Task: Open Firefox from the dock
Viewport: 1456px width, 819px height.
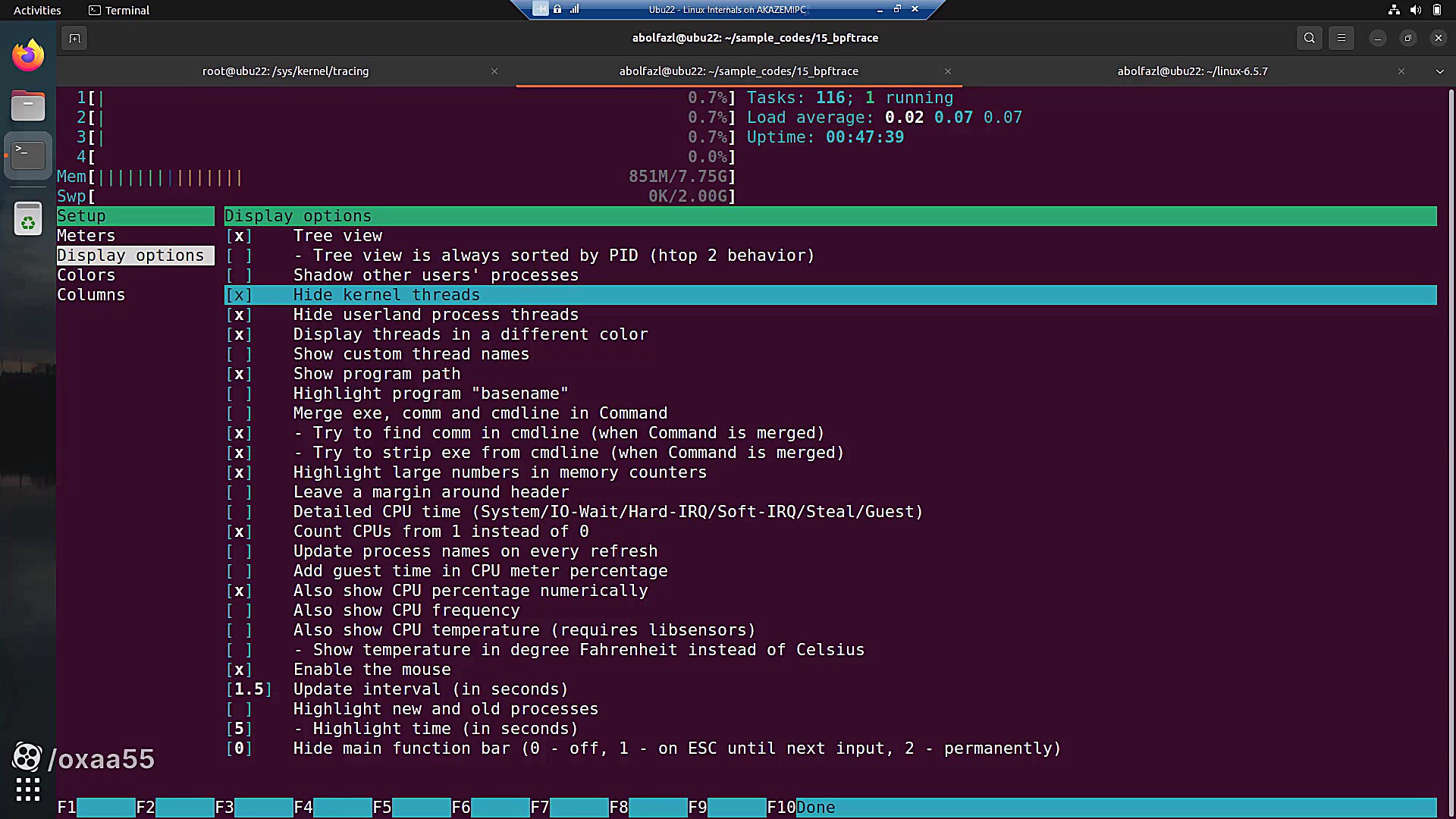Action: pyautogui.click(x=28, y=55)
